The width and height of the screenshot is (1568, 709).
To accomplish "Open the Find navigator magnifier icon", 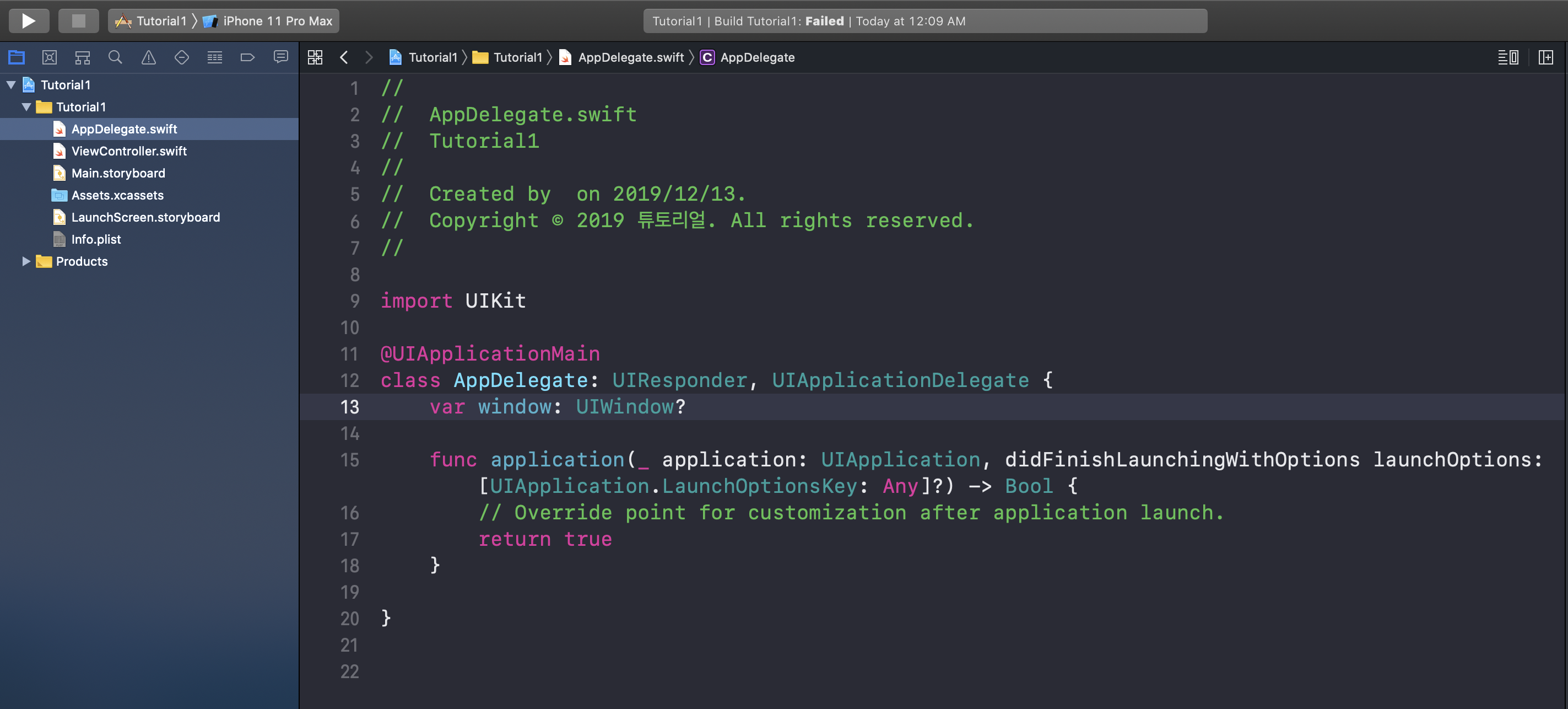I will tap(115, 57).
